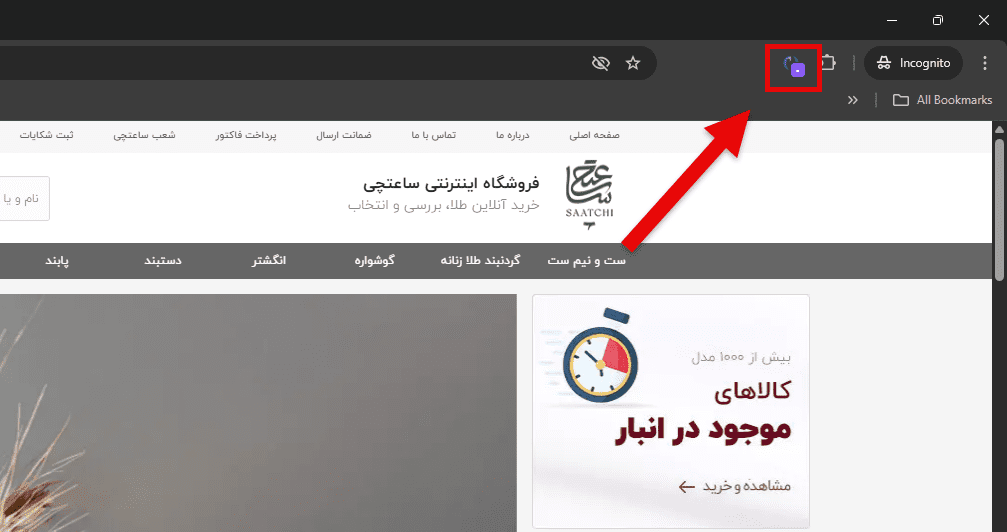Viewport: 1007px width, 532px height.
Task: Minimize the browser window
Action: [891, 20]
